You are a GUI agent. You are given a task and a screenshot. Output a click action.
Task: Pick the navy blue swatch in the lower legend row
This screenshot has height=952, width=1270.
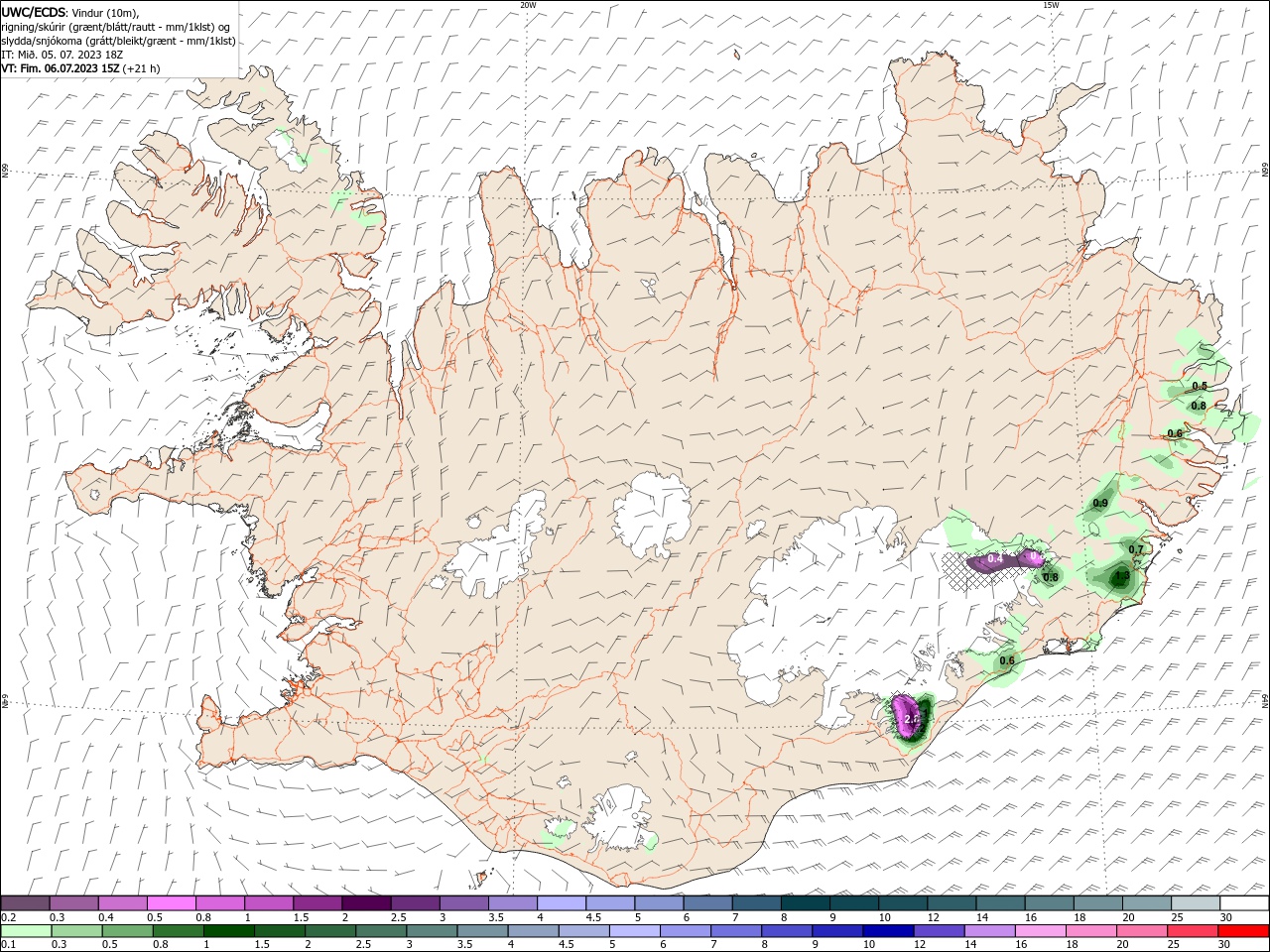tap(888, 931)
